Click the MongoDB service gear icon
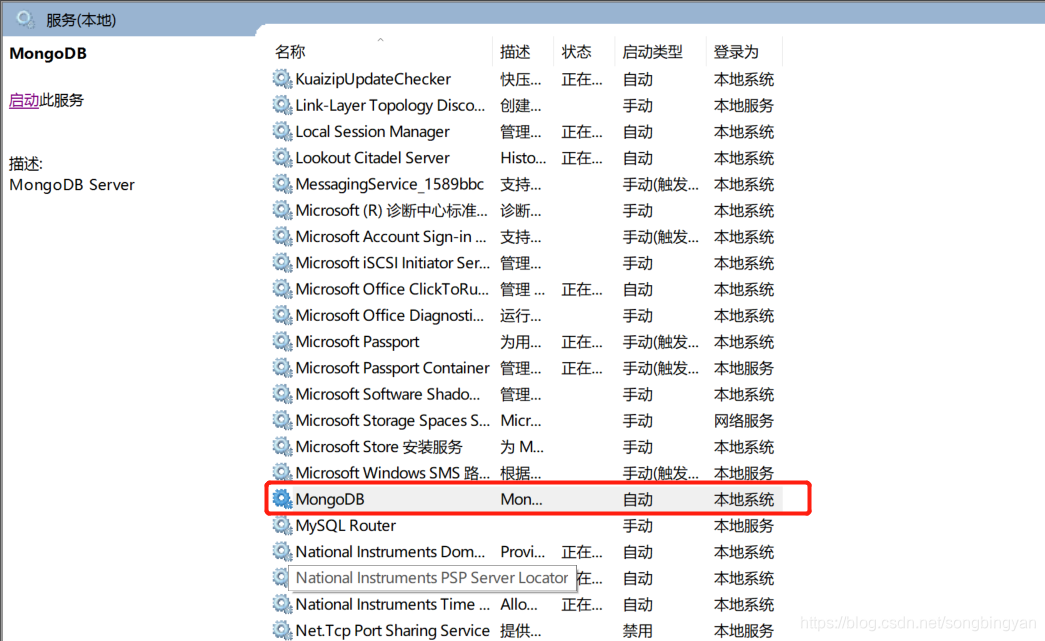1045x641 pixels. pyautogui.click(x=283, y=498)
